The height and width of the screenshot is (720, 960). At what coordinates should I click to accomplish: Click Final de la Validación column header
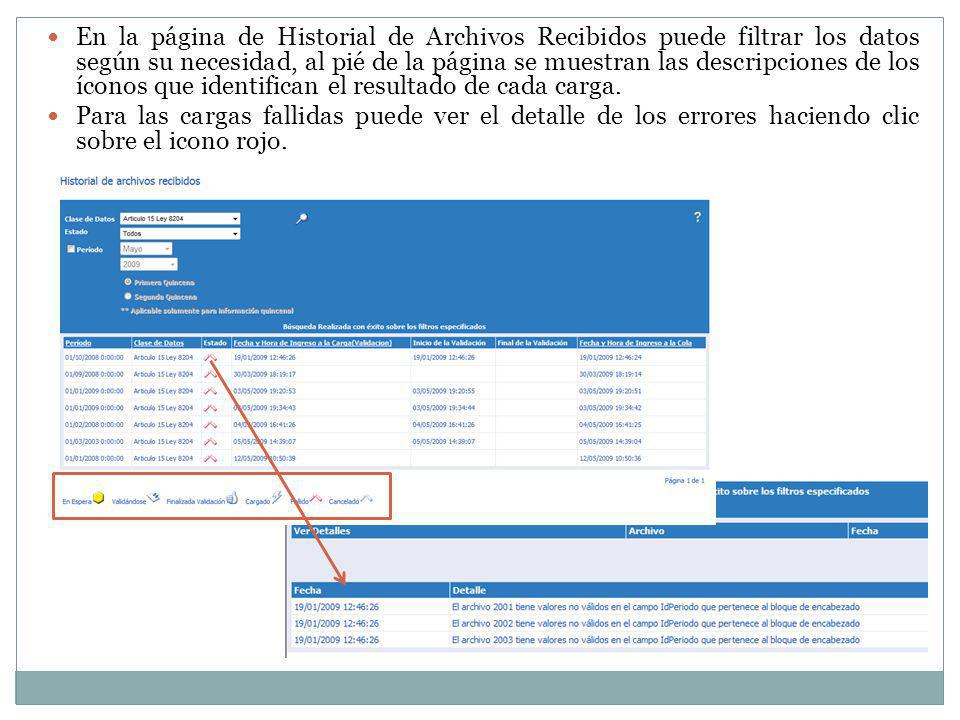click(x=532, y=343)
